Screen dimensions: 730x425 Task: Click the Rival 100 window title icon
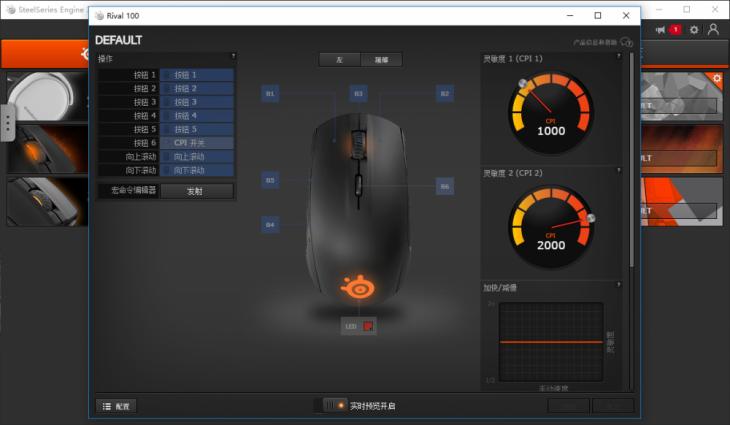point(99,16)
